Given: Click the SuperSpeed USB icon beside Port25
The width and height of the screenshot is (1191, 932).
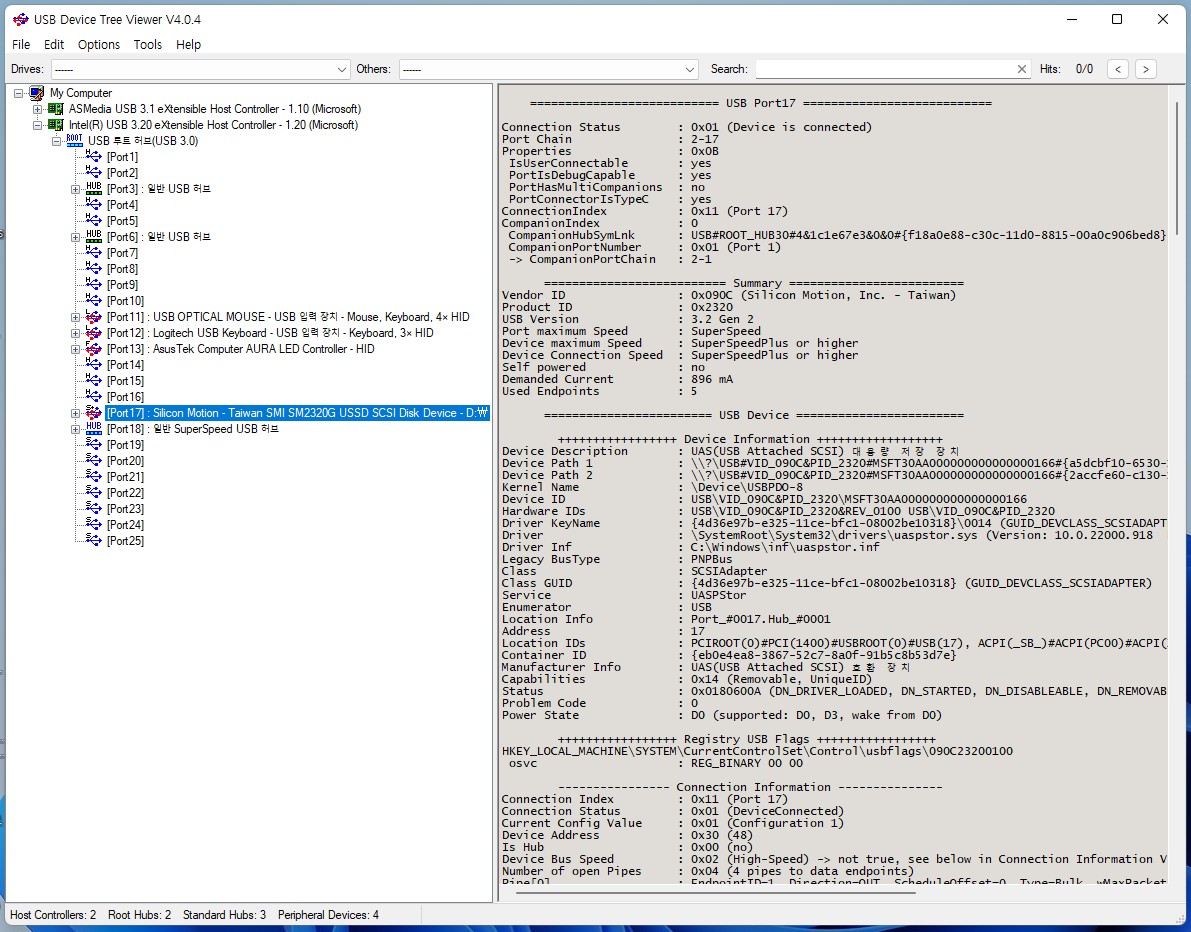Looking at the screenshot, I should pos(93,540).
